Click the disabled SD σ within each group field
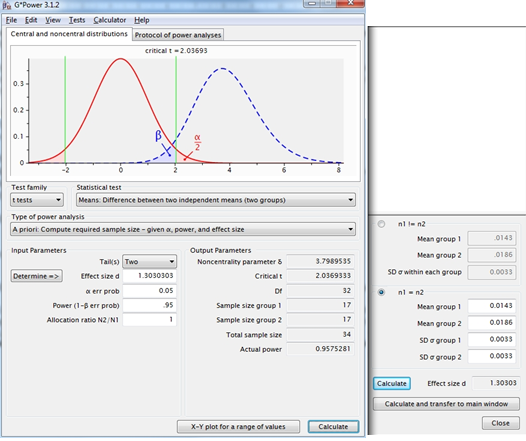Screen dimensions: 526x441 pos(492,272)
